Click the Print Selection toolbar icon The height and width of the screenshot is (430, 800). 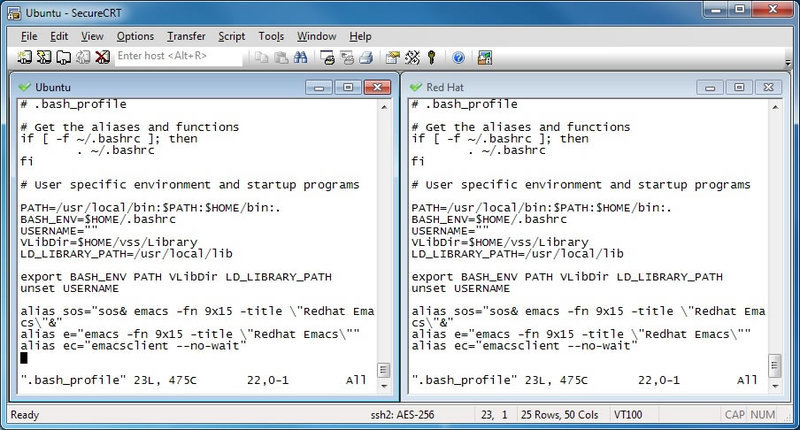tap(347, 58)
